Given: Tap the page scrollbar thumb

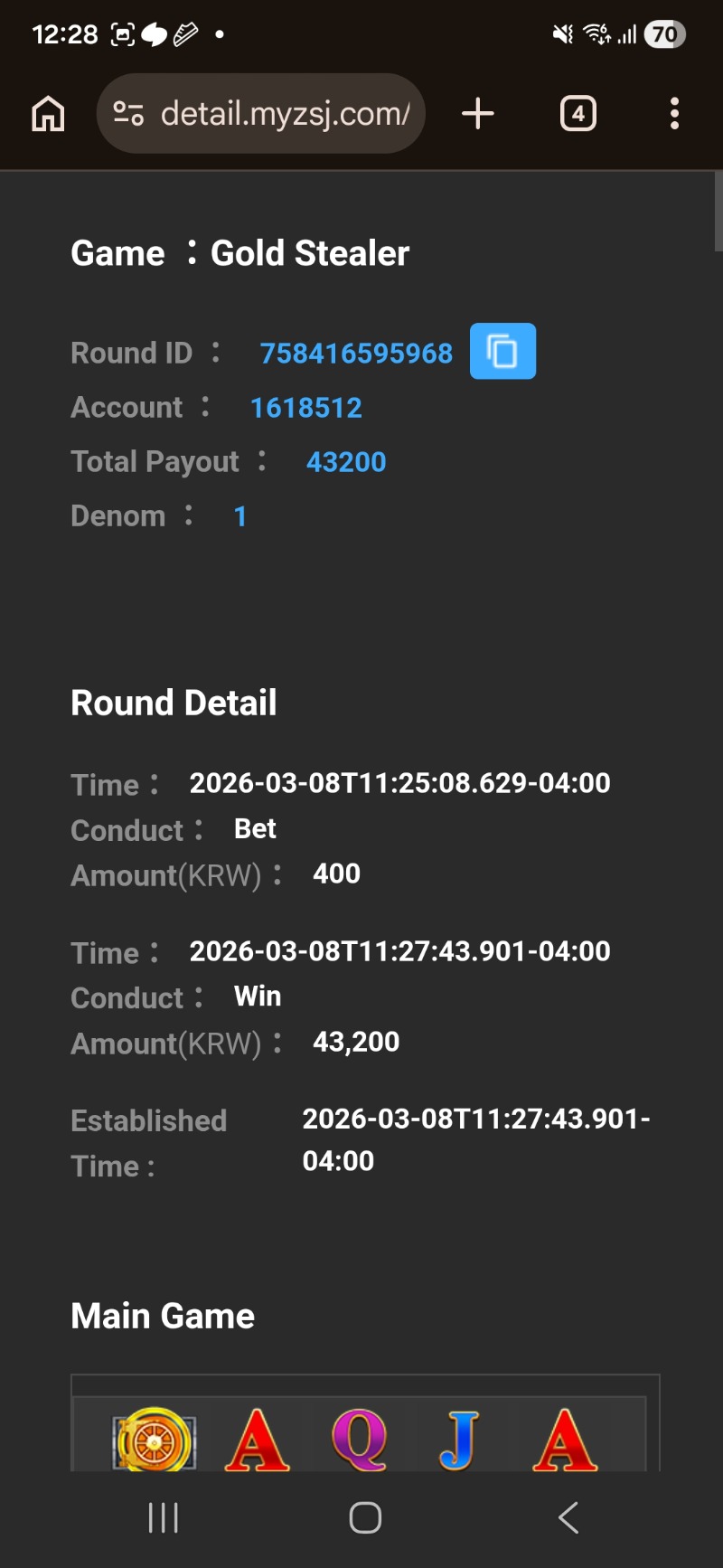Looking at the screenshot, I should coord(718,212).
